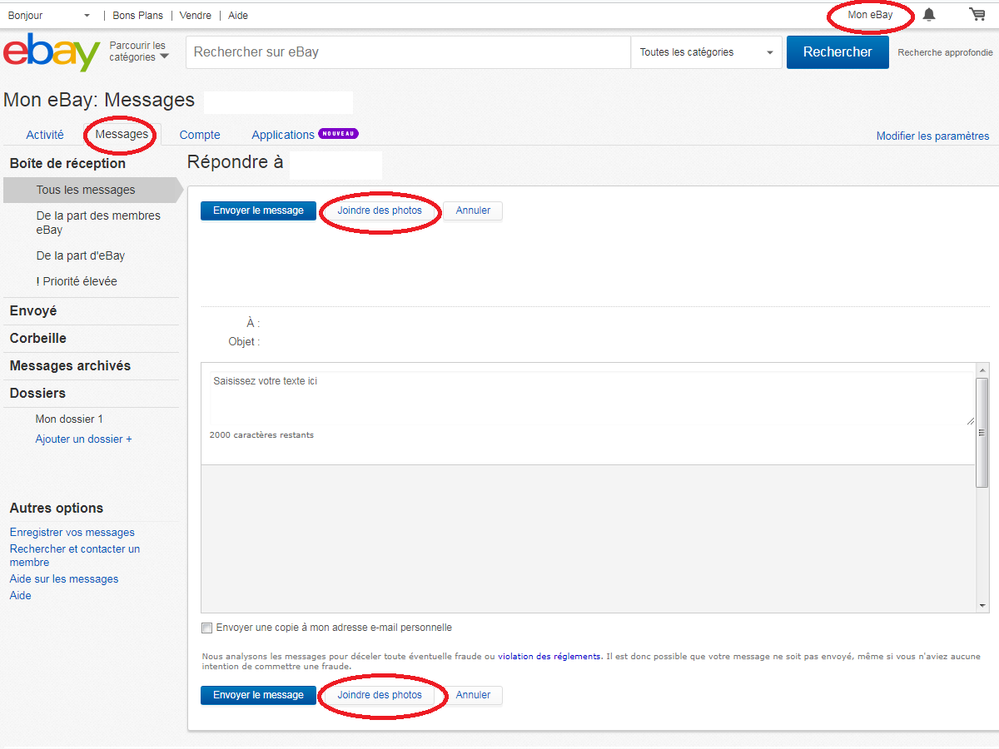Open the notifications bell icon

tap(929, 15)
